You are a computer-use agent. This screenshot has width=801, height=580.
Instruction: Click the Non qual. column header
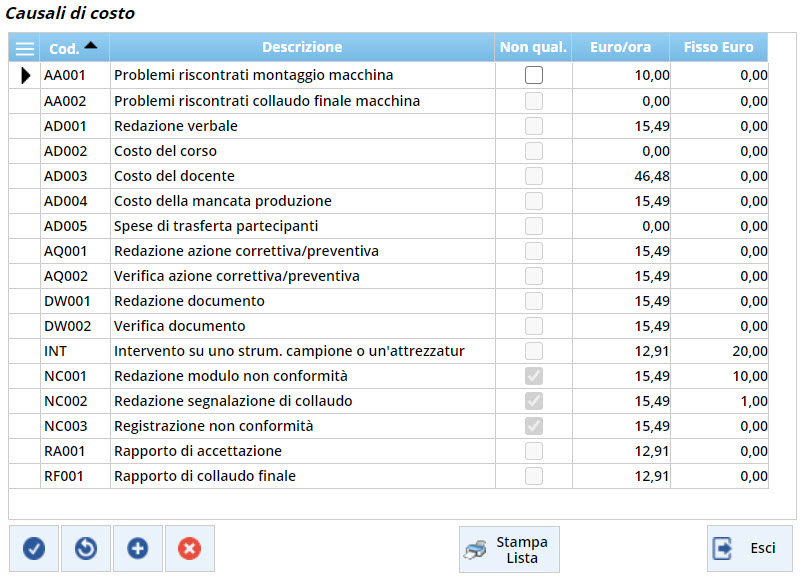pyautogui.click(x=533, y=47)
